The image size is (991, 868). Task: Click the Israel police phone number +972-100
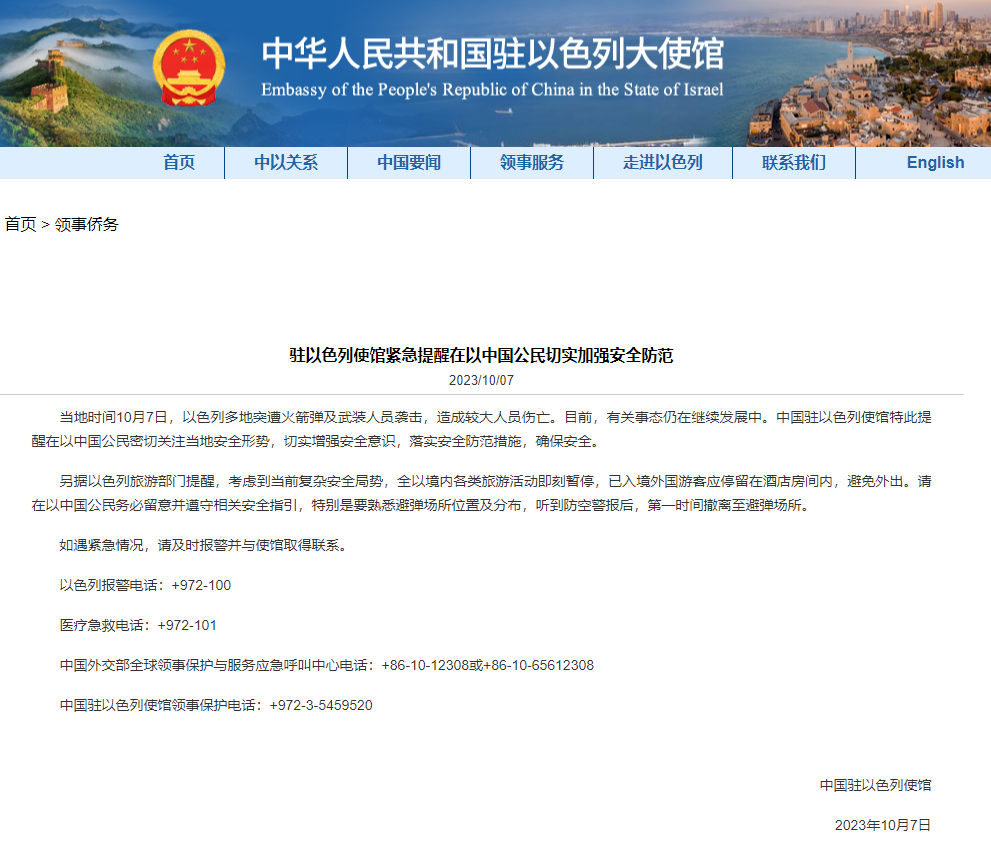click(x=201, y=585)
